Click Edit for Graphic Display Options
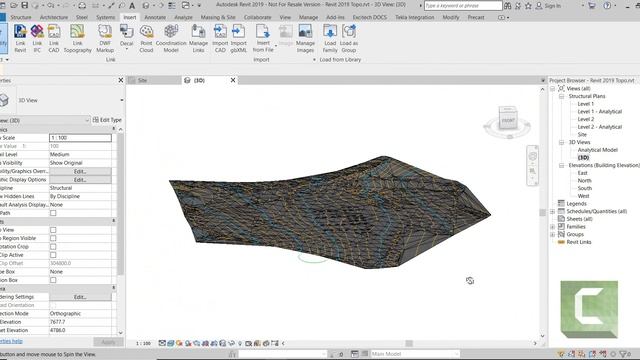The height and width of the screenshot is (360, 640). tap(80, 180)
